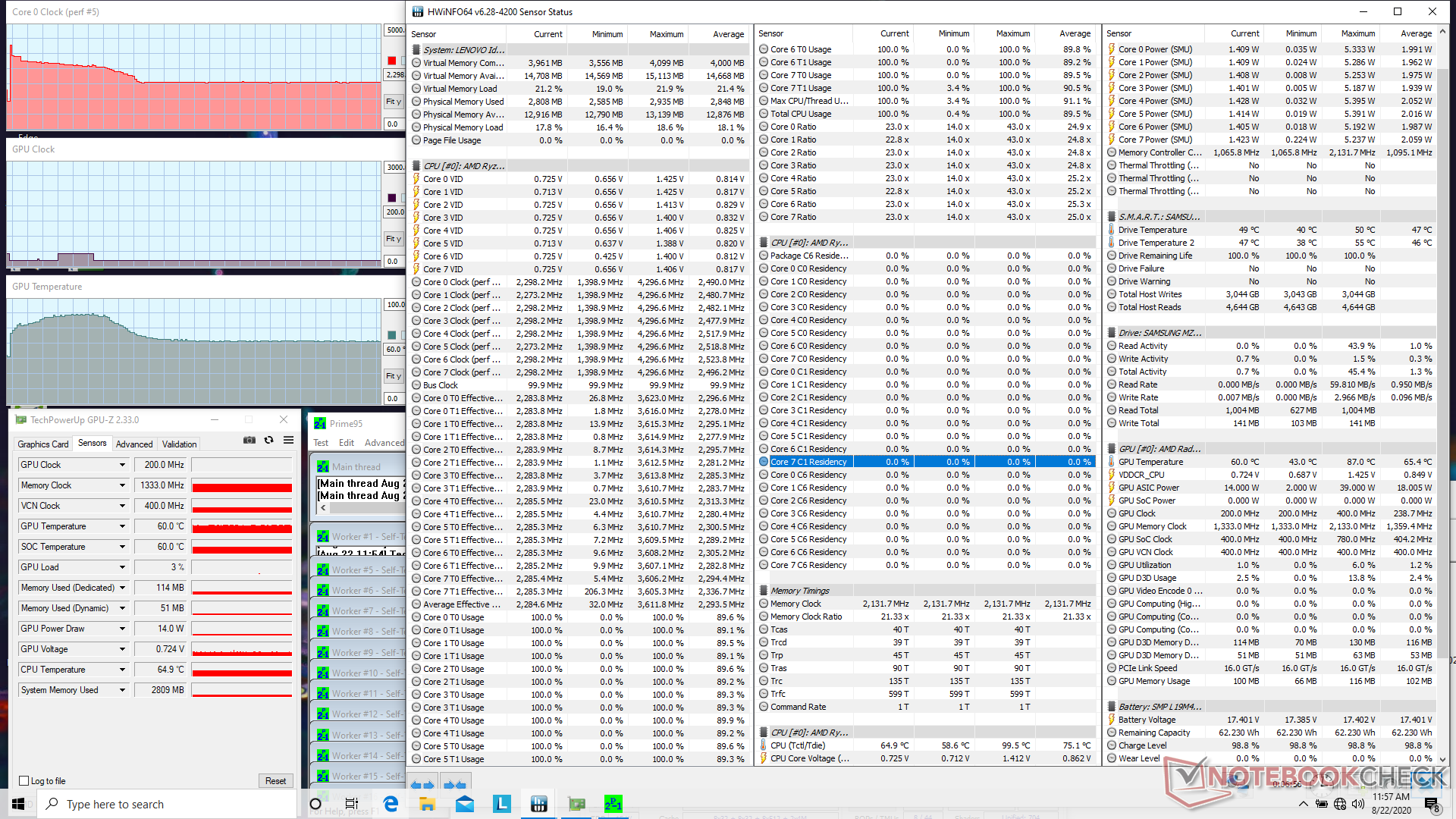
Task: Open the GPU-Z hamburger menu icon
Action: [289, 441]
